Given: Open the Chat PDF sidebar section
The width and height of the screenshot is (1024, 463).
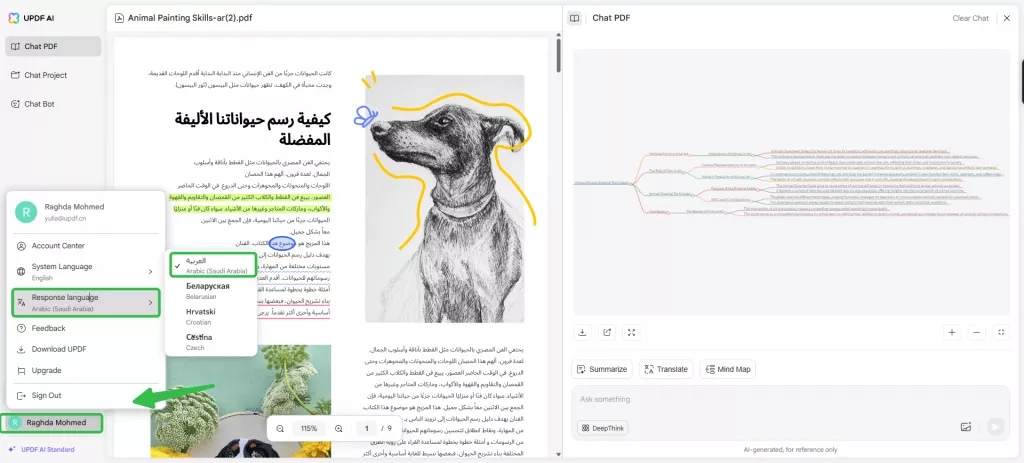Looking at the screenshot, I should 53,46.
